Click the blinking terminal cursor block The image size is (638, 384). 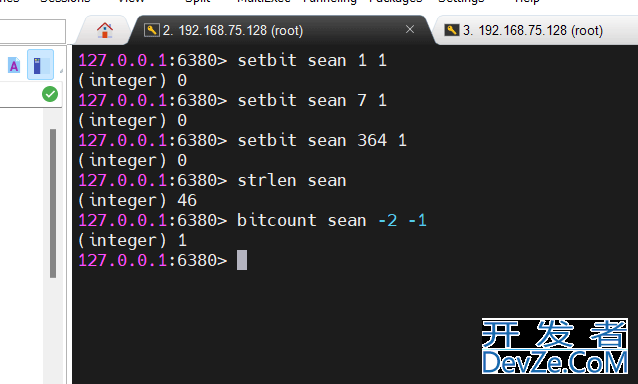click(242, 260)
